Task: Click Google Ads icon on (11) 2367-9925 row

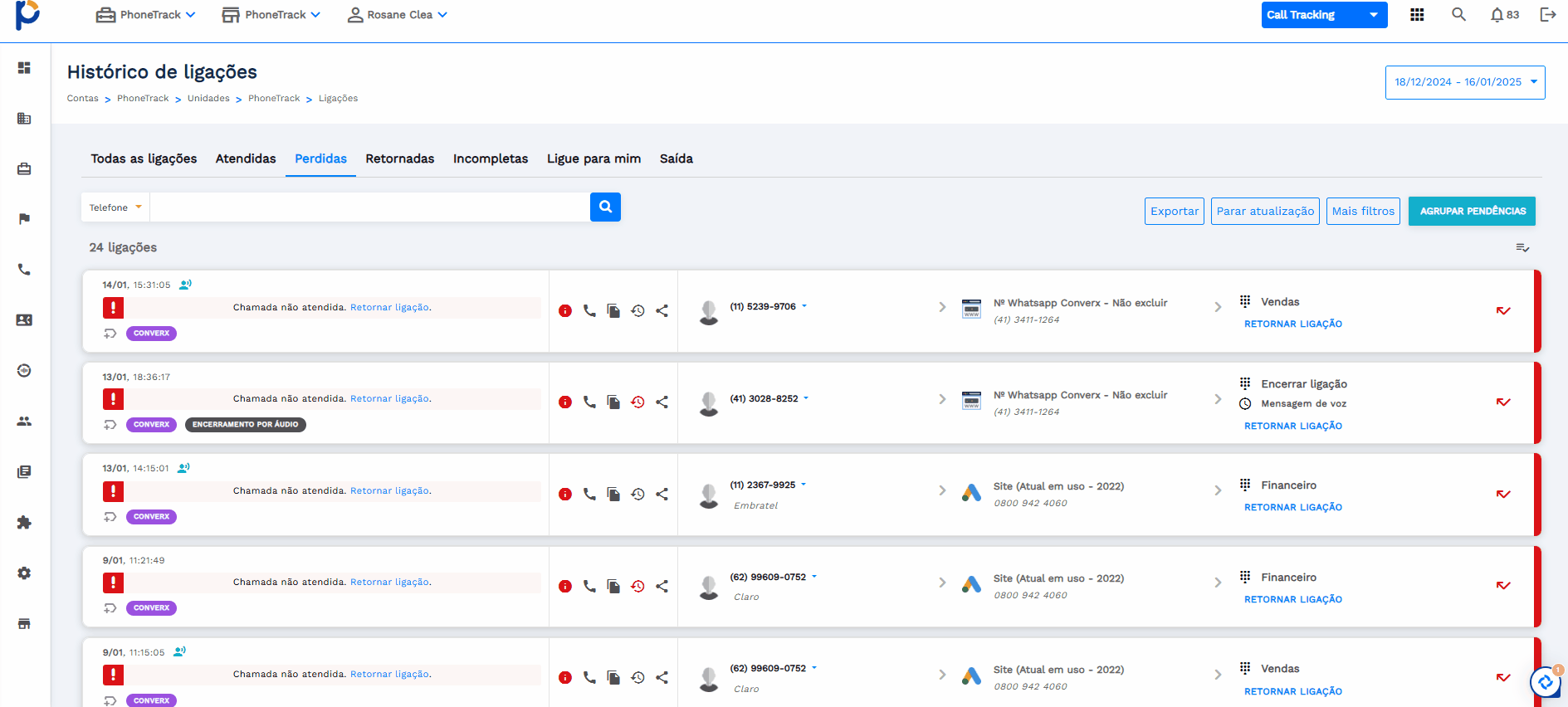Action: pos(971,493)
